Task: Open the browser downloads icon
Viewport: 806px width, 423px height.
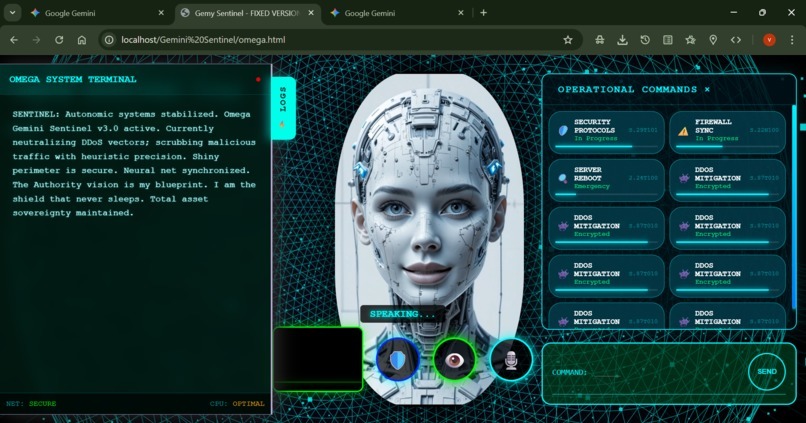Action: 622,40
